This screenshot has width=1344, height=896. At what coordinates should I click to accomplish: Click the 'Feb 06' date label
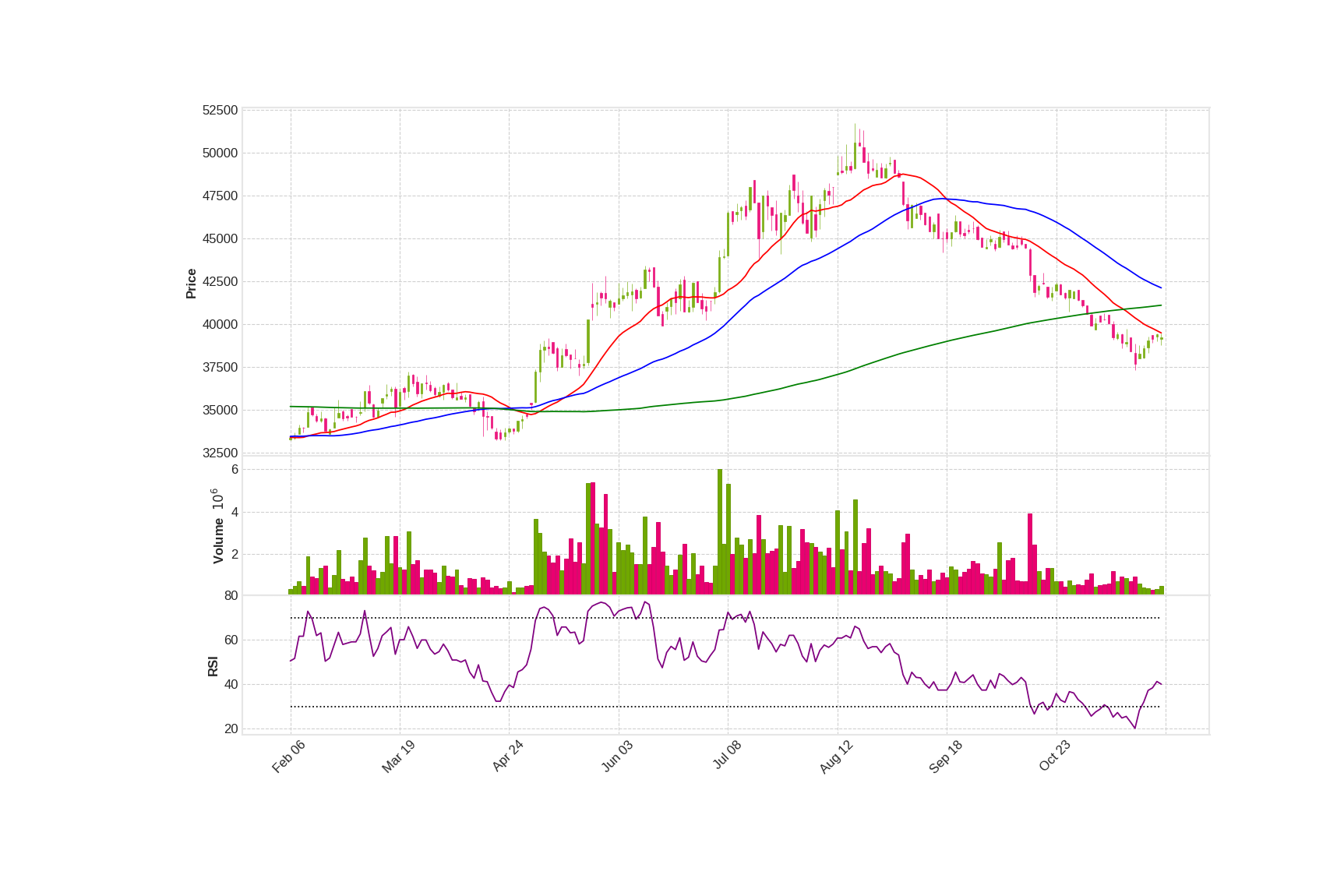[x=288, y=757]
